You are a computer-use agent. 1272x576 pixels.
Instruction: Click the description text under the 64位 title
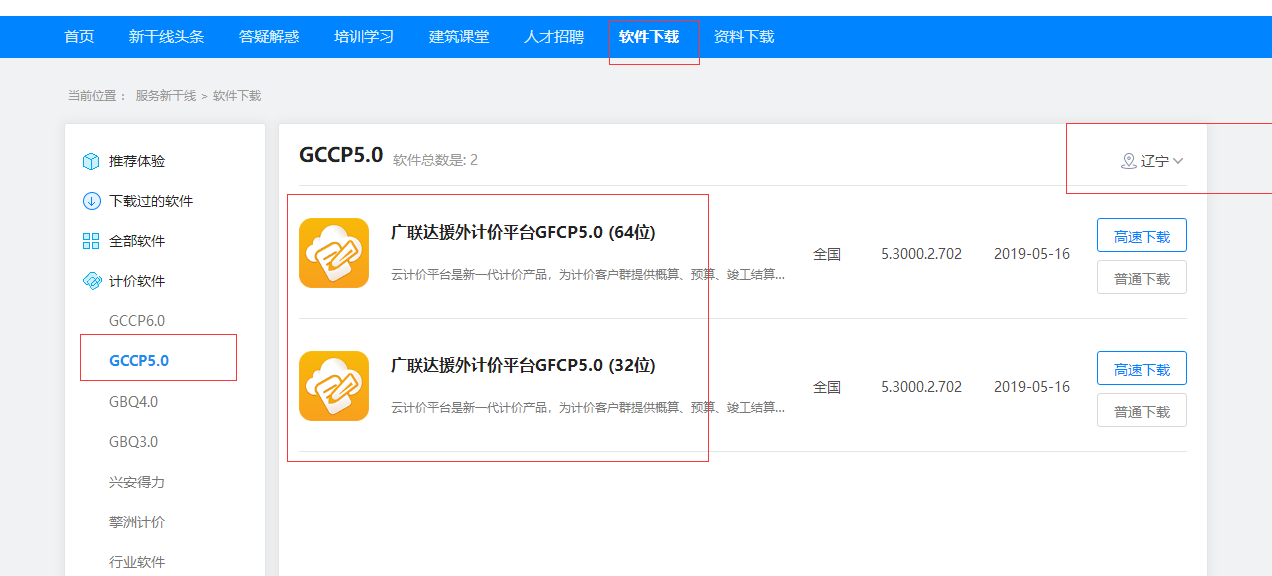[x=588, y=274]
